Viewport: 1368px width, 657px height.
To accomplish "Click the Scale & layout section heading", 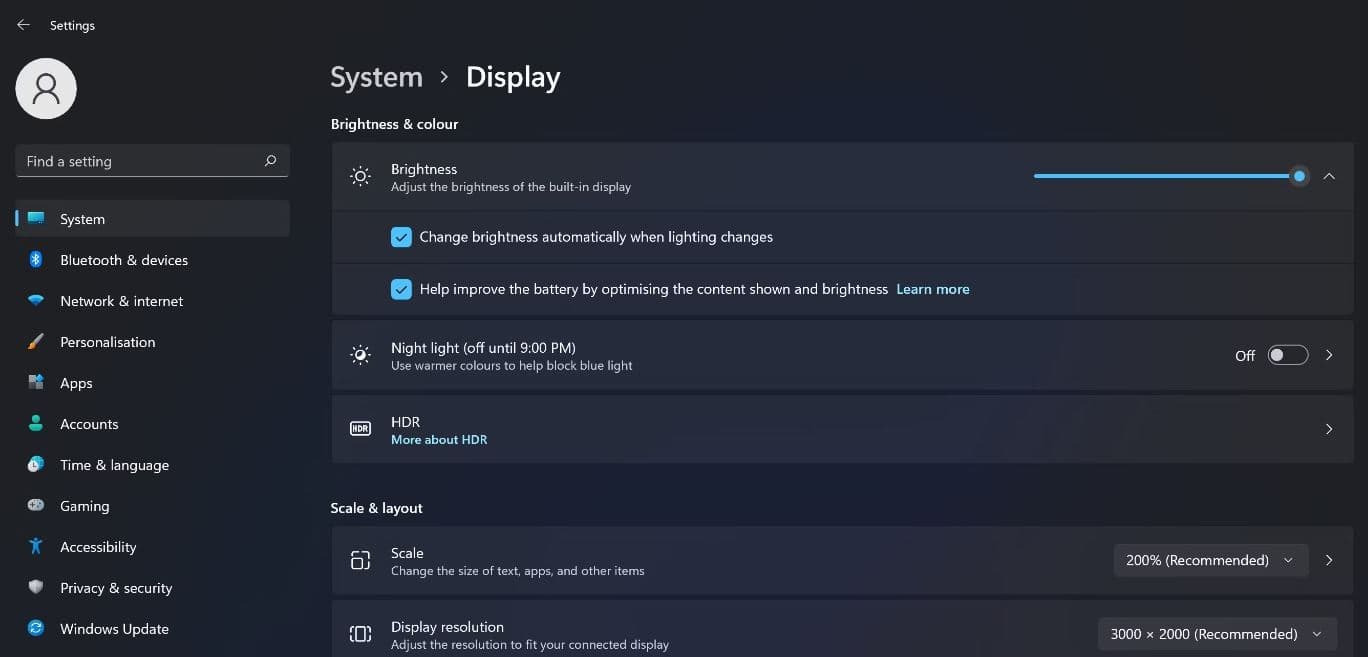I will coord(376,508).
